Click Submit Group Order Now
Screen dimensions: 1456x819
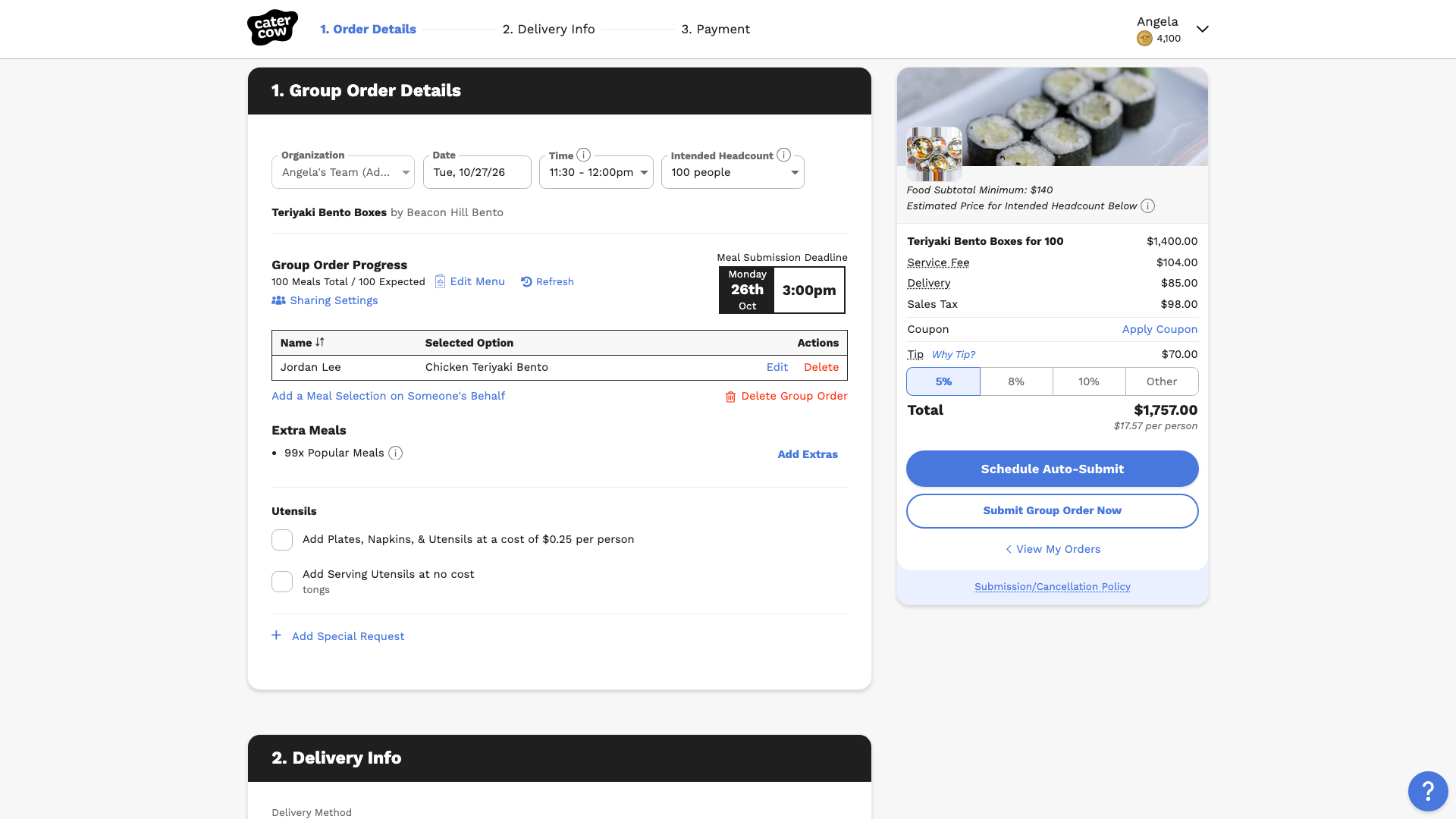1052,511
